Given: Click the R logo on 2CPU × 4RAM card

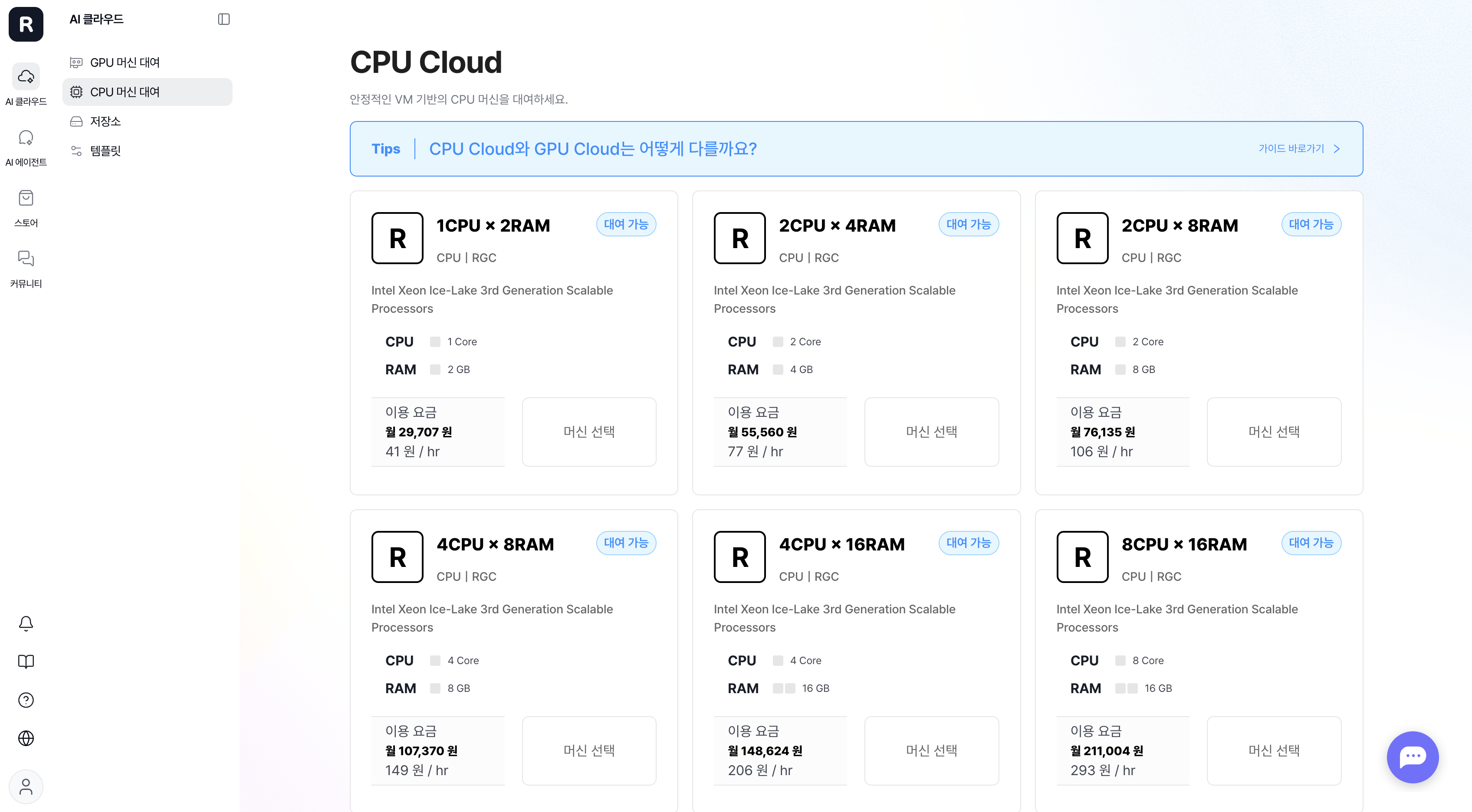Looking at the screenshot, I should coord(739,238).
